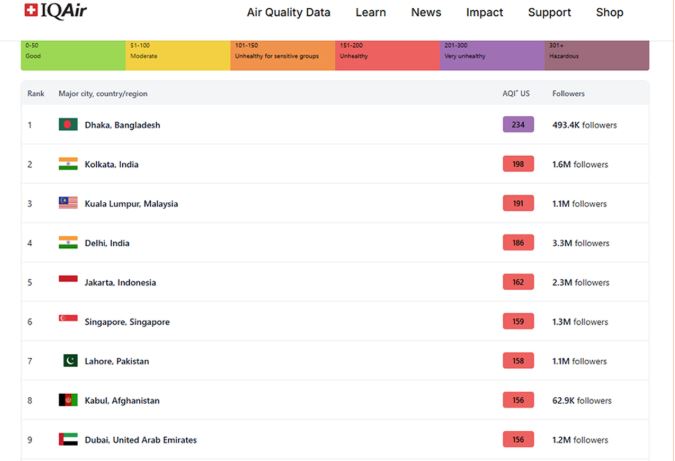This screenshot has height=461, width=675.
Task: Click 2.3M followers for Jakarta
Action: click(581, 283)
